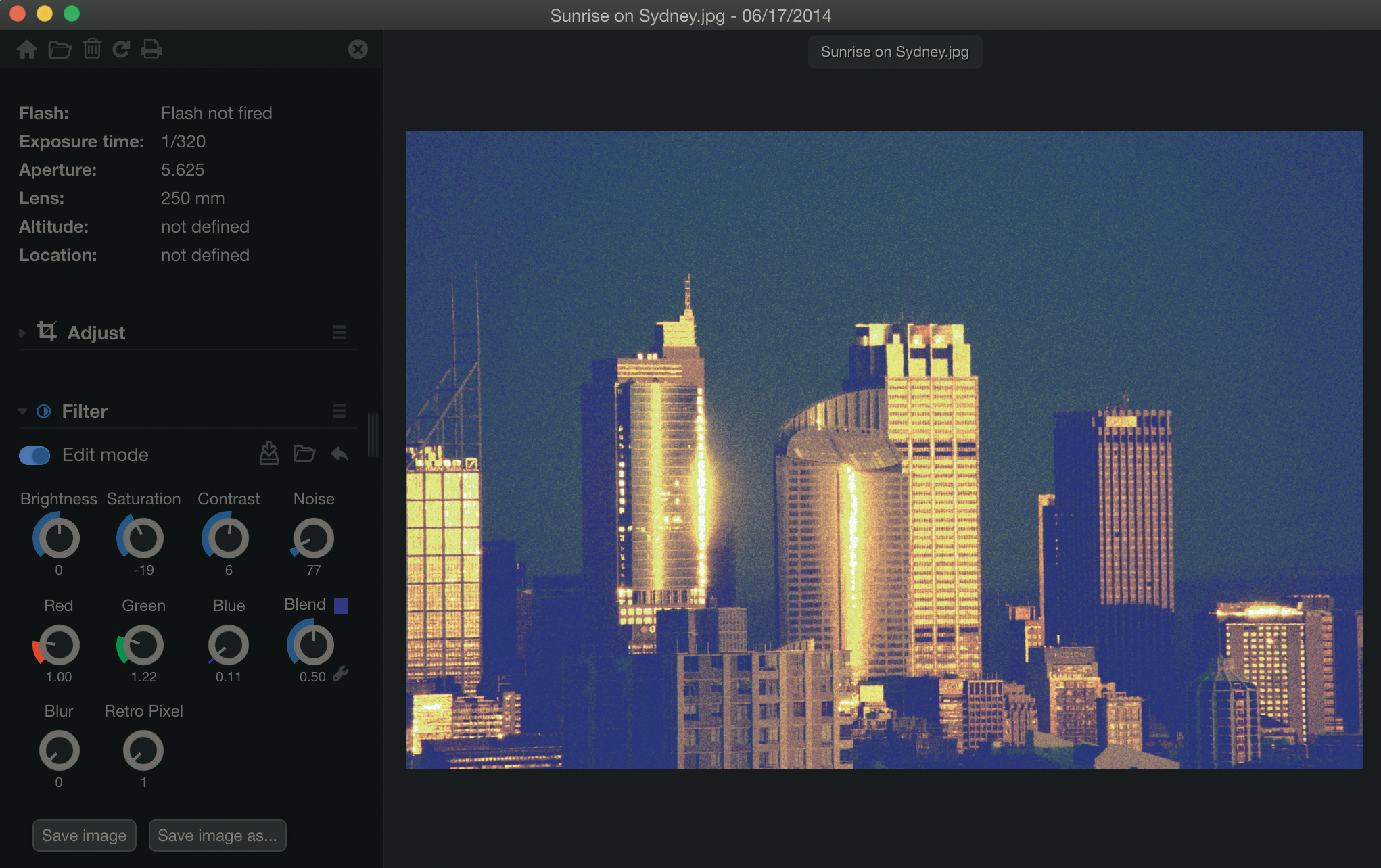The width and height of the screenshot is (1381, 868).
Task: Load filter preset via the folder icon
Action: pyautogui.click(x=304, y=454)
